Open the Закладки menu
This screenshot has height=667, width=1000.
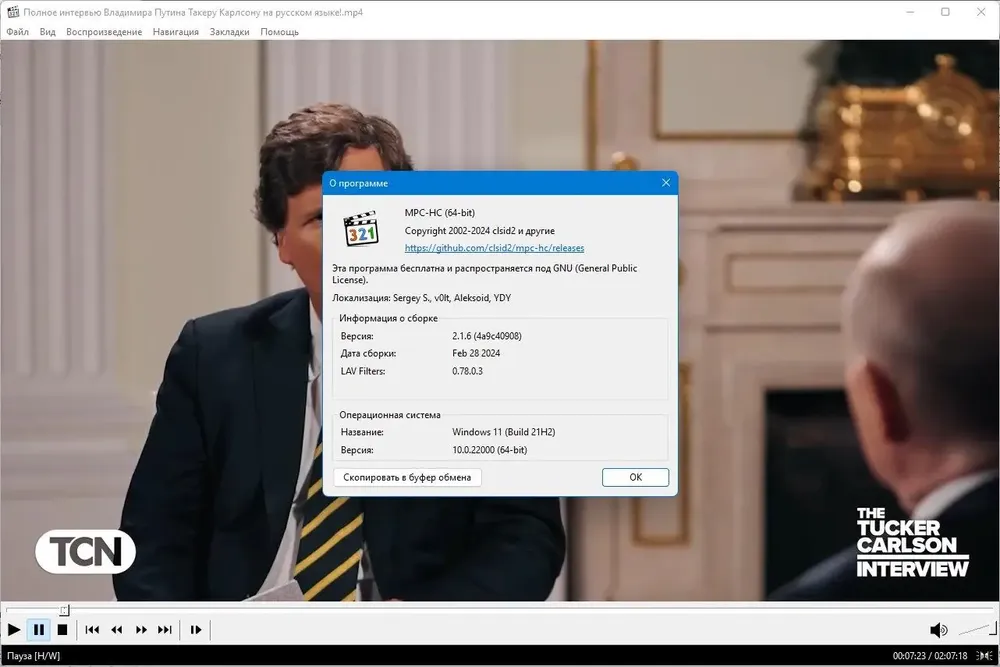[230, 32]
